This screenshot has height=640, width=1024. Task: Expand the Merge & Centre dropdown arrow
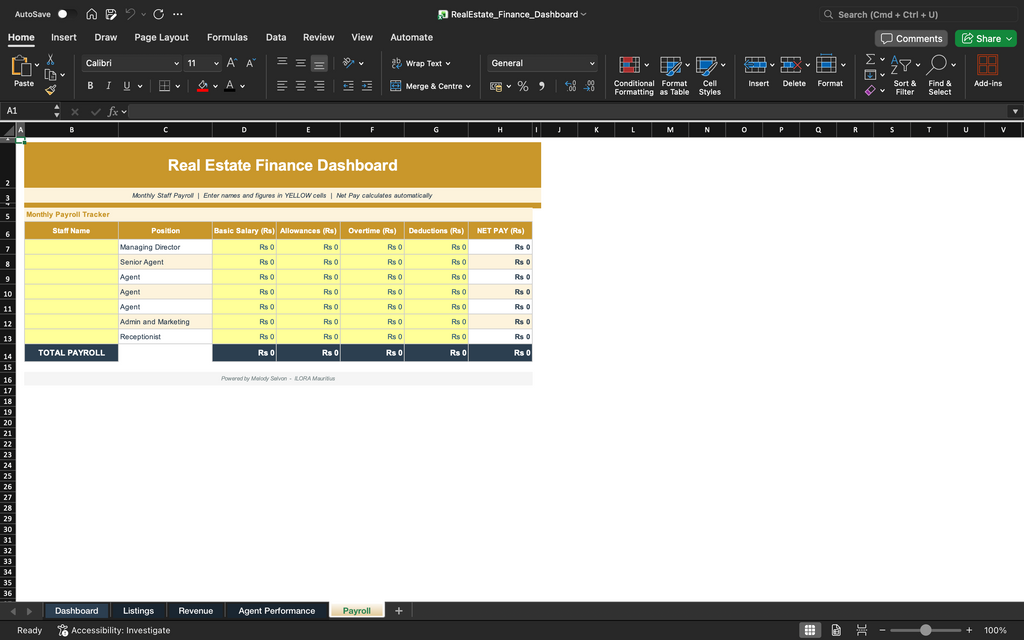point(468,86)
